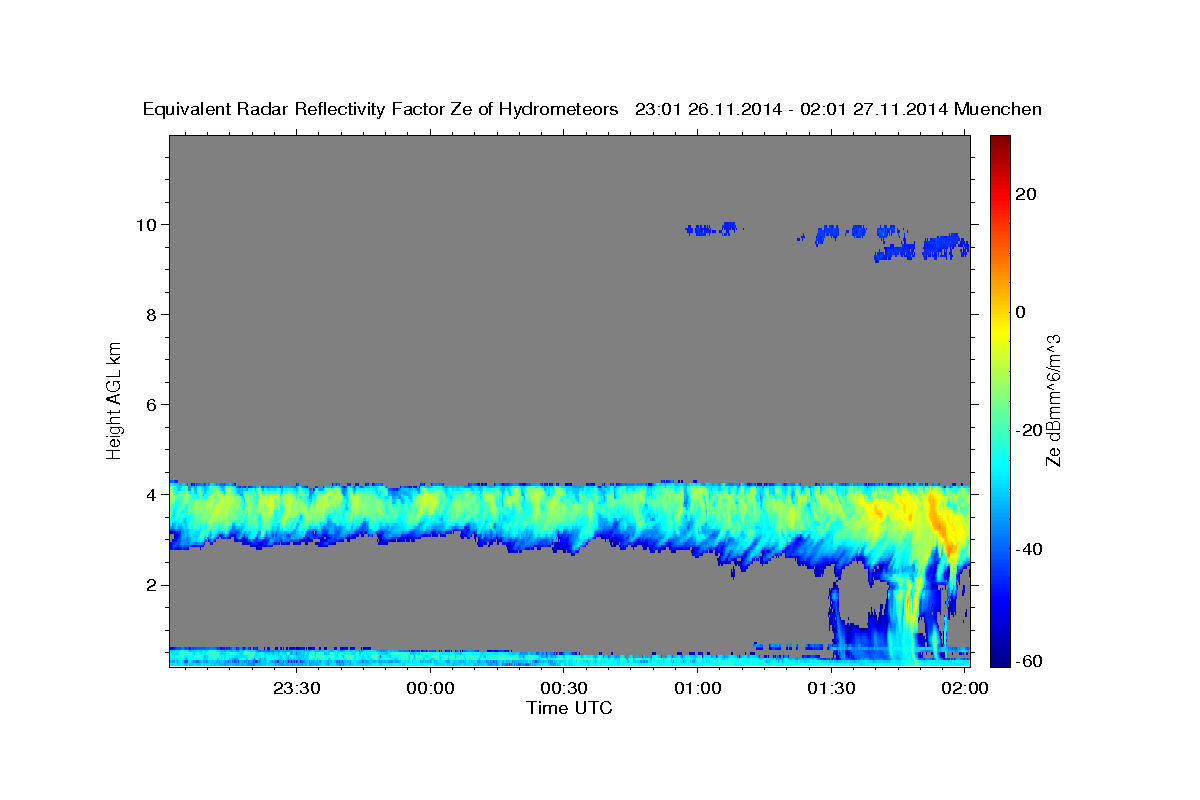Screen dimensions: 1200x800
Task: Click the '23:30' time tick label
Action: (x=297, y=688)
